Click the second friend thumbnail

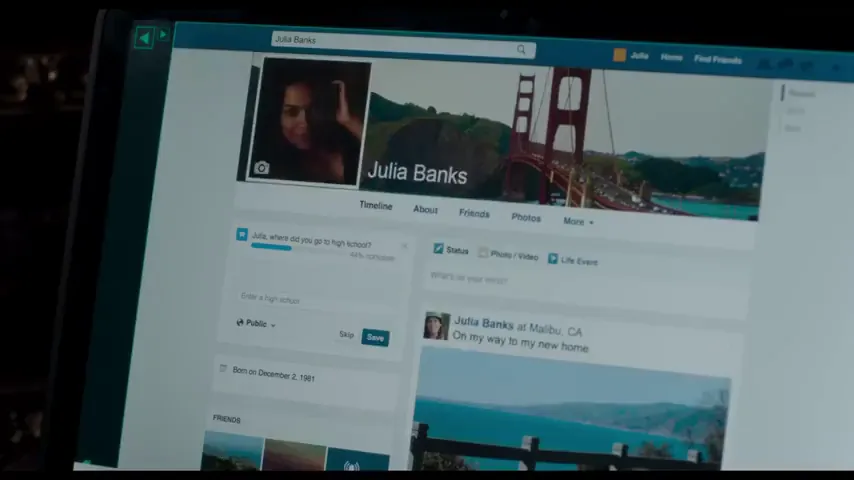click(295, 453)
